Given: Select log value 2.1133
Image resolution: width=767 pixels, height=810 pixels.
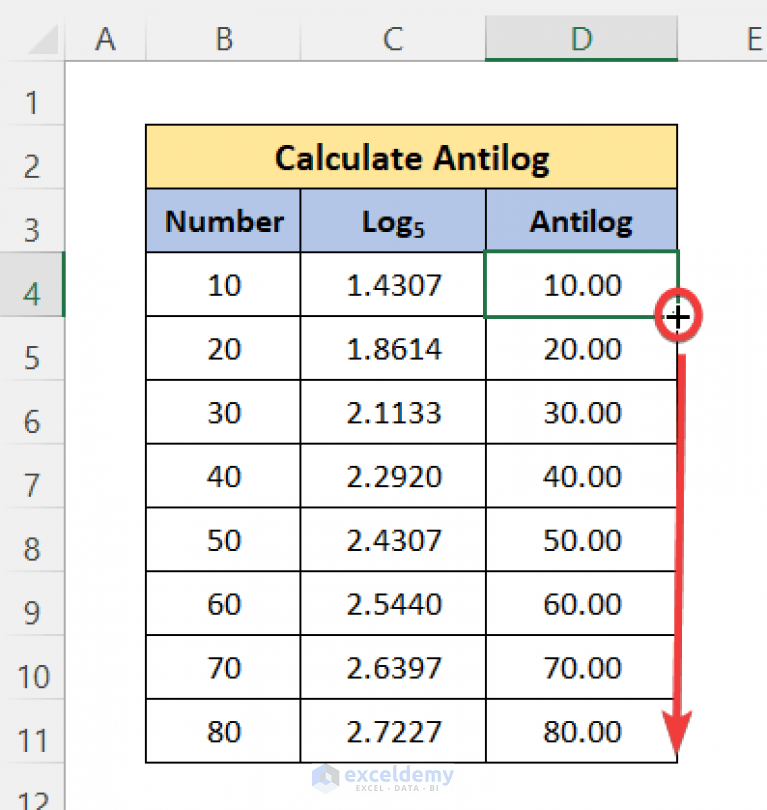Looking at the screenshot, I should pos(393,412).
